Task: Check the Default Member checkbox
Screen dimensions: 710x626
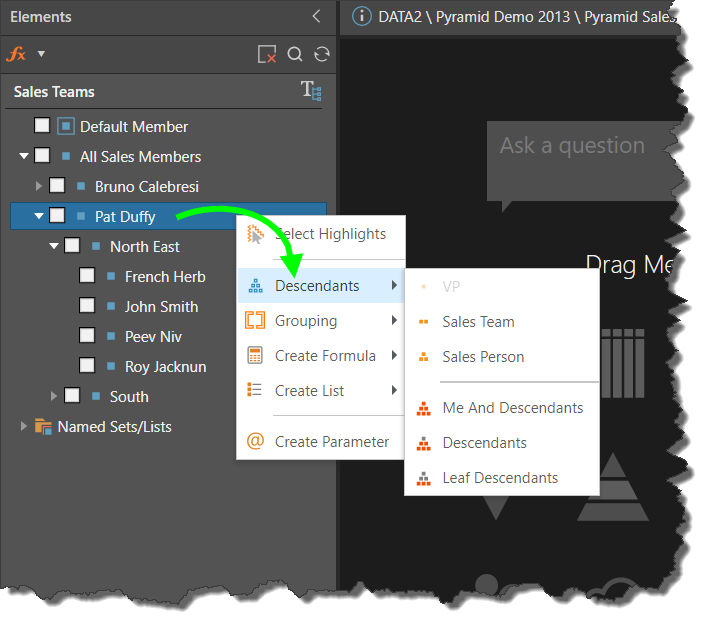Action: click(x=42, y=126)
